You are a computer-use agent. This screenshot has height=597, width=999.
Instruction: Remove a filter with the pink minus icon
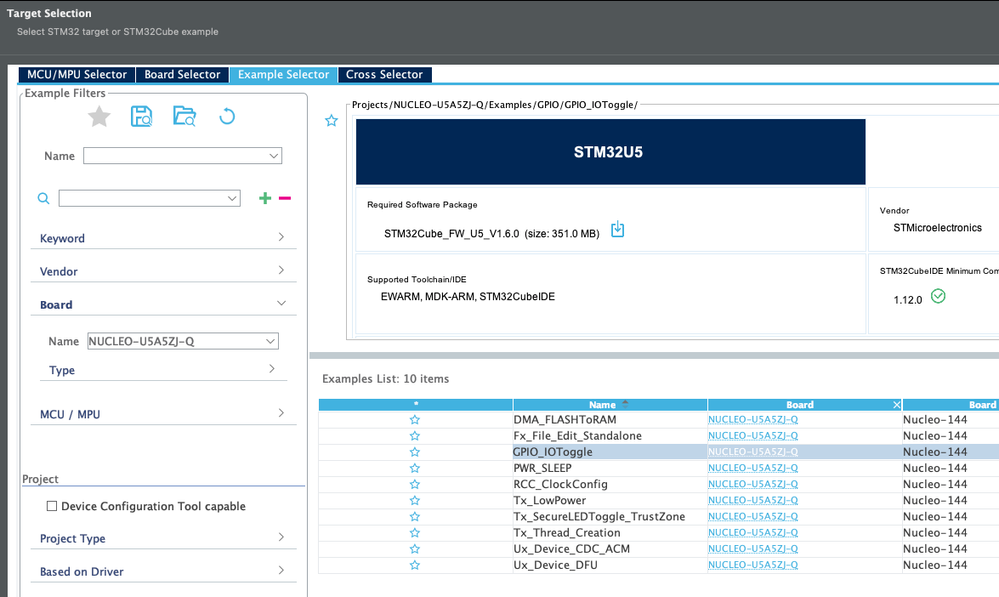point(285,198)
